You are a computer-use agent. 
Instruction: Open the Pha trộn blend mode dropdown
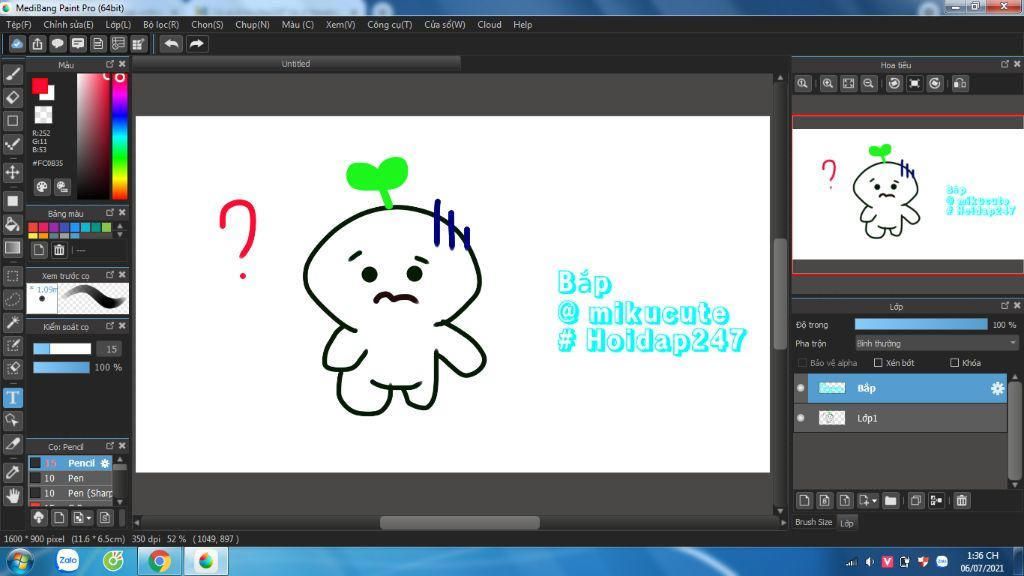936,344
